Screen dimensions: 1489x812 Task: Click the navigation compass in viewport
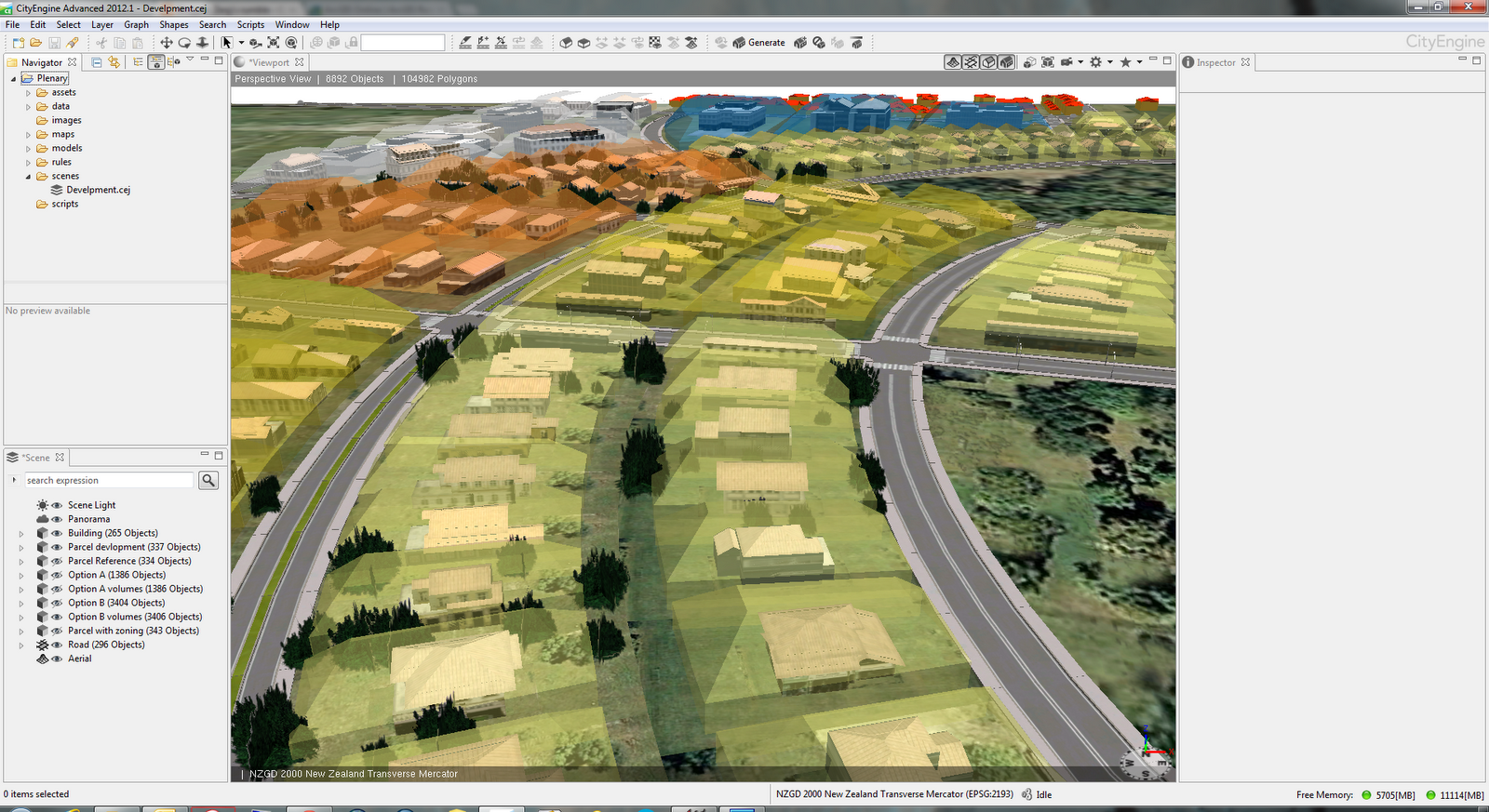(x=1145, y=762)
